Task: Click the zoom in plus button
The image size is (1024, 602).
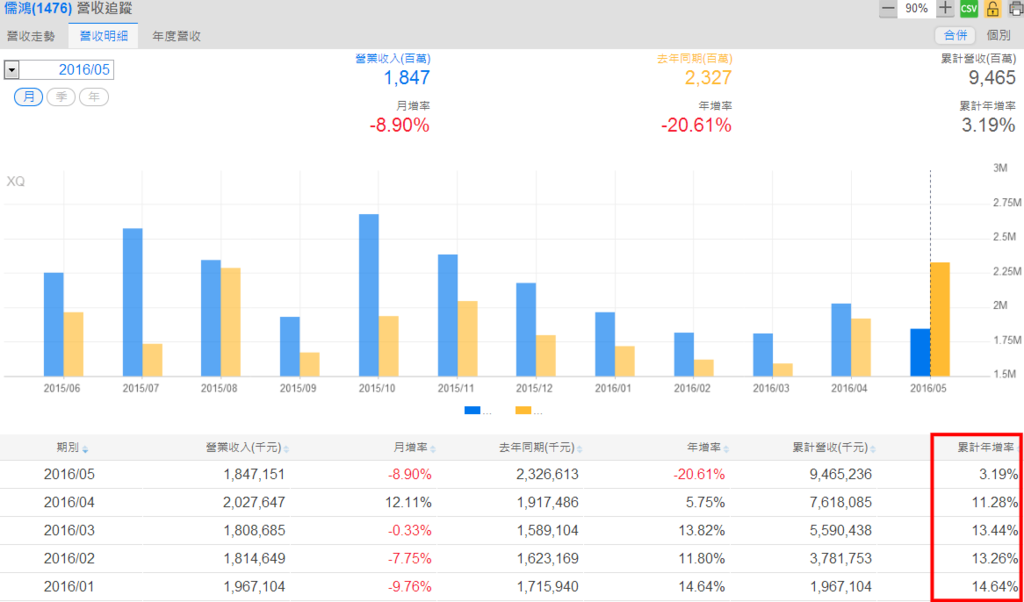Action: click(945, 8)
